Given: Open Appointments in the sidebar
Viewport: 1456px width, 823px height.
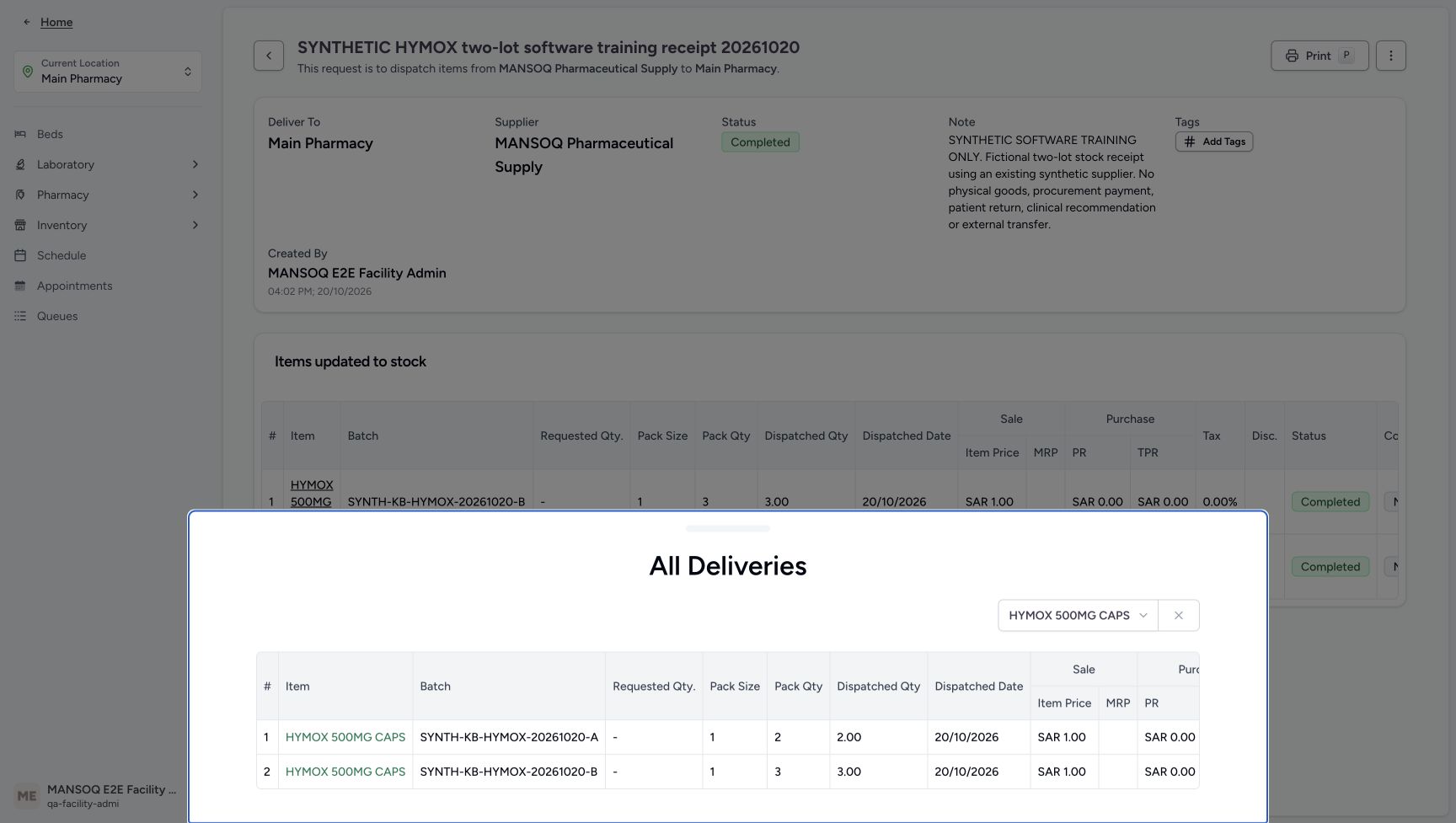Looking at the screenshot, I should coord(74,286).
